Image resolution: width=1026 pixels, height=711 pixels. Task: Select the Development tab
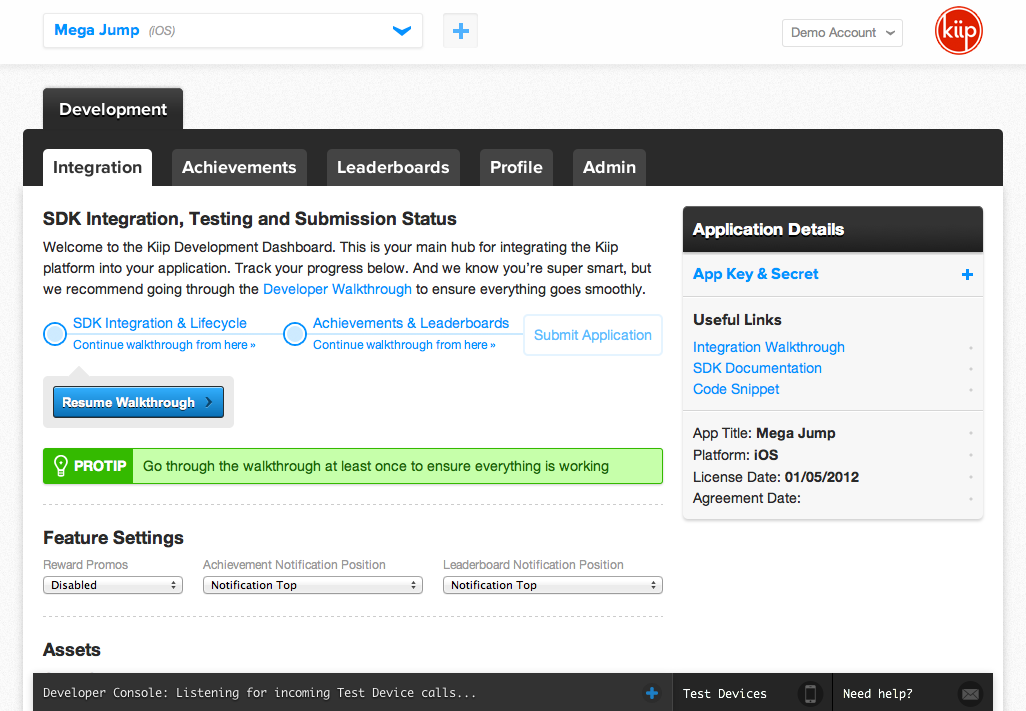click(x=113, y=109)
